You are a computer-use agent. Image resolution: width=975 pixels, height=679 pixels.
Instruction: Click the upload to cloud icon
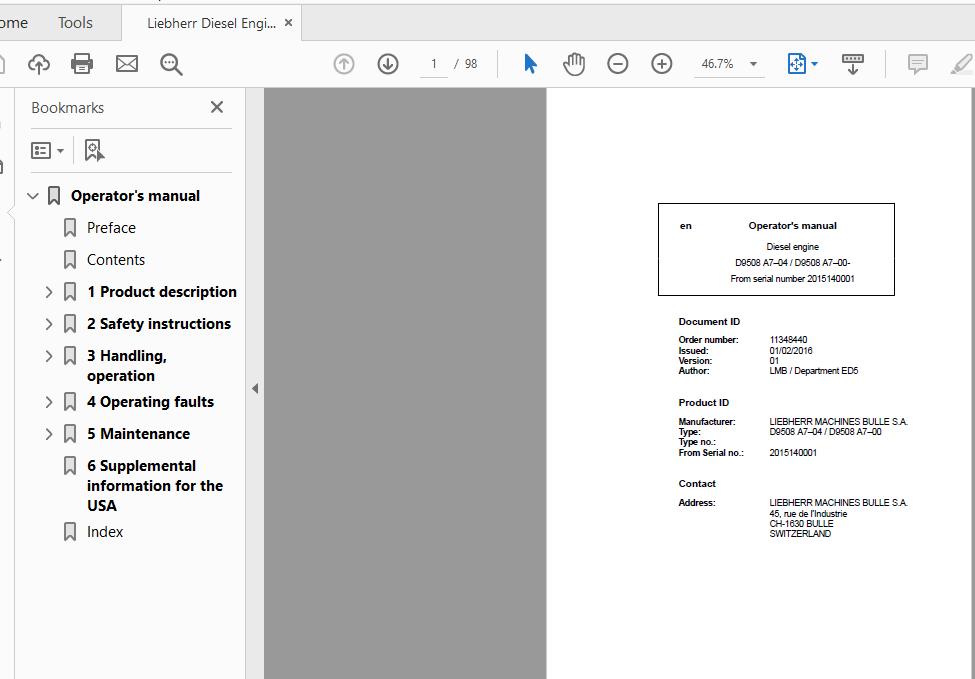pyautogui.click(x=39, y=64)
